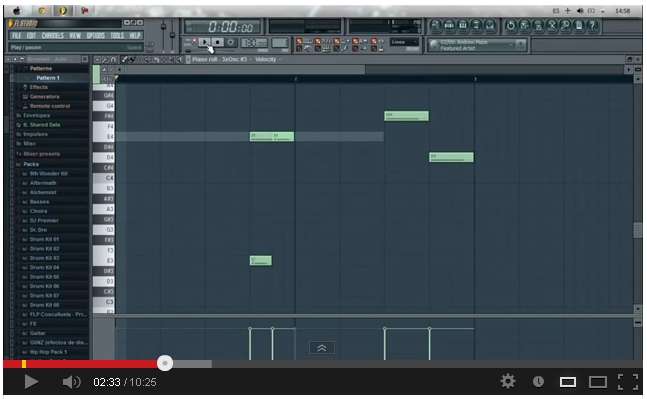Open the Linear snap dropdown
647x399 pixels.
click(404, 42)
